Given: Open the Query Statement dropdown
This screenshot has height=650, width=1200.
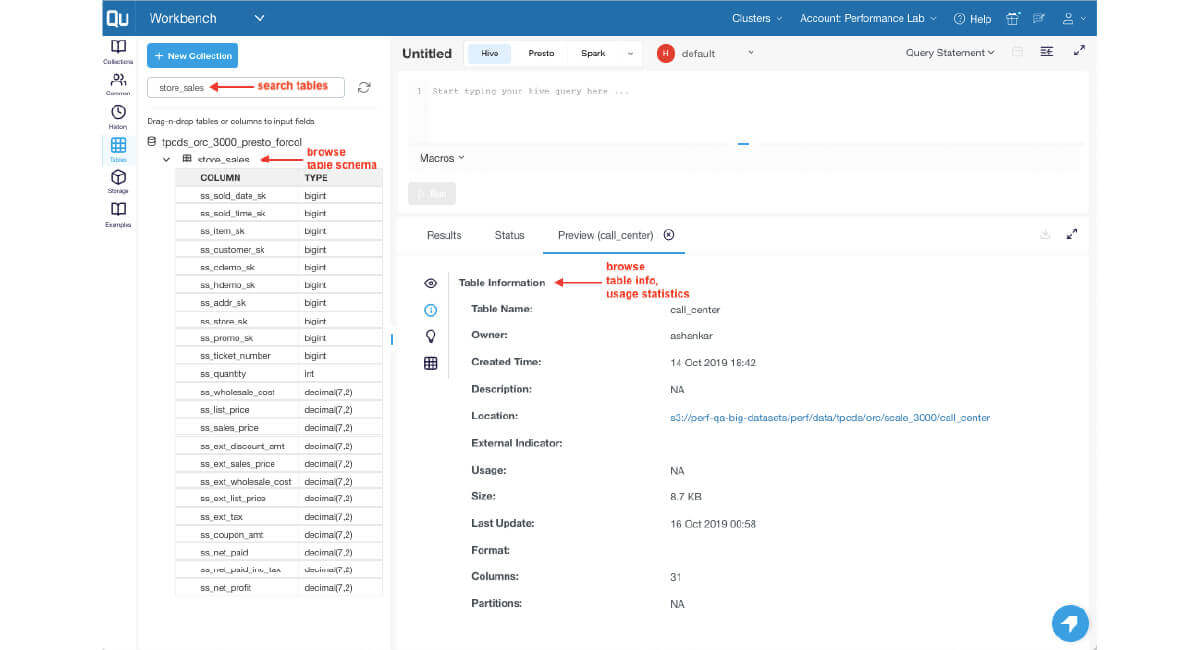Looking at the screenshot, I should pos(950,52).
